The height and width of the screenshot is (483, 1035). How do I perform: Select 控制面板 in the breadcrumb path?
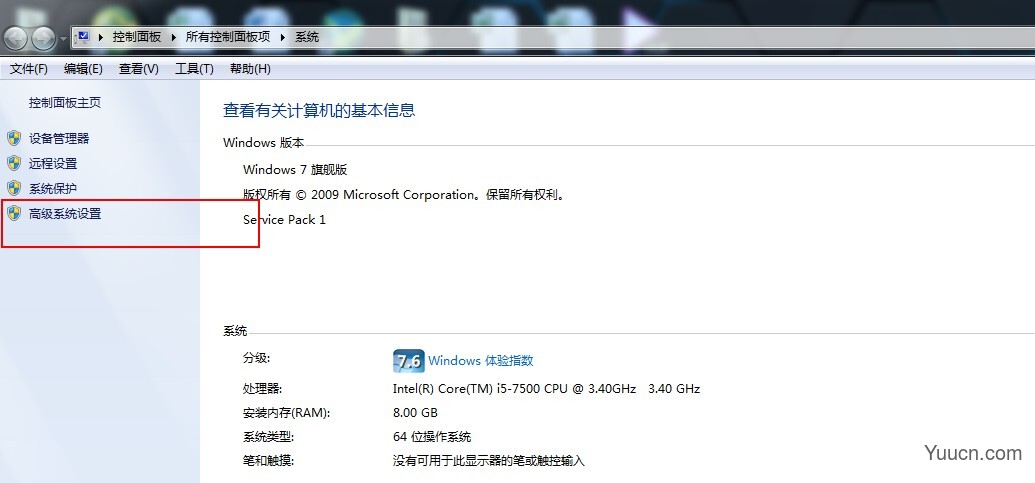pyautogui.click(x=137, y=37)
